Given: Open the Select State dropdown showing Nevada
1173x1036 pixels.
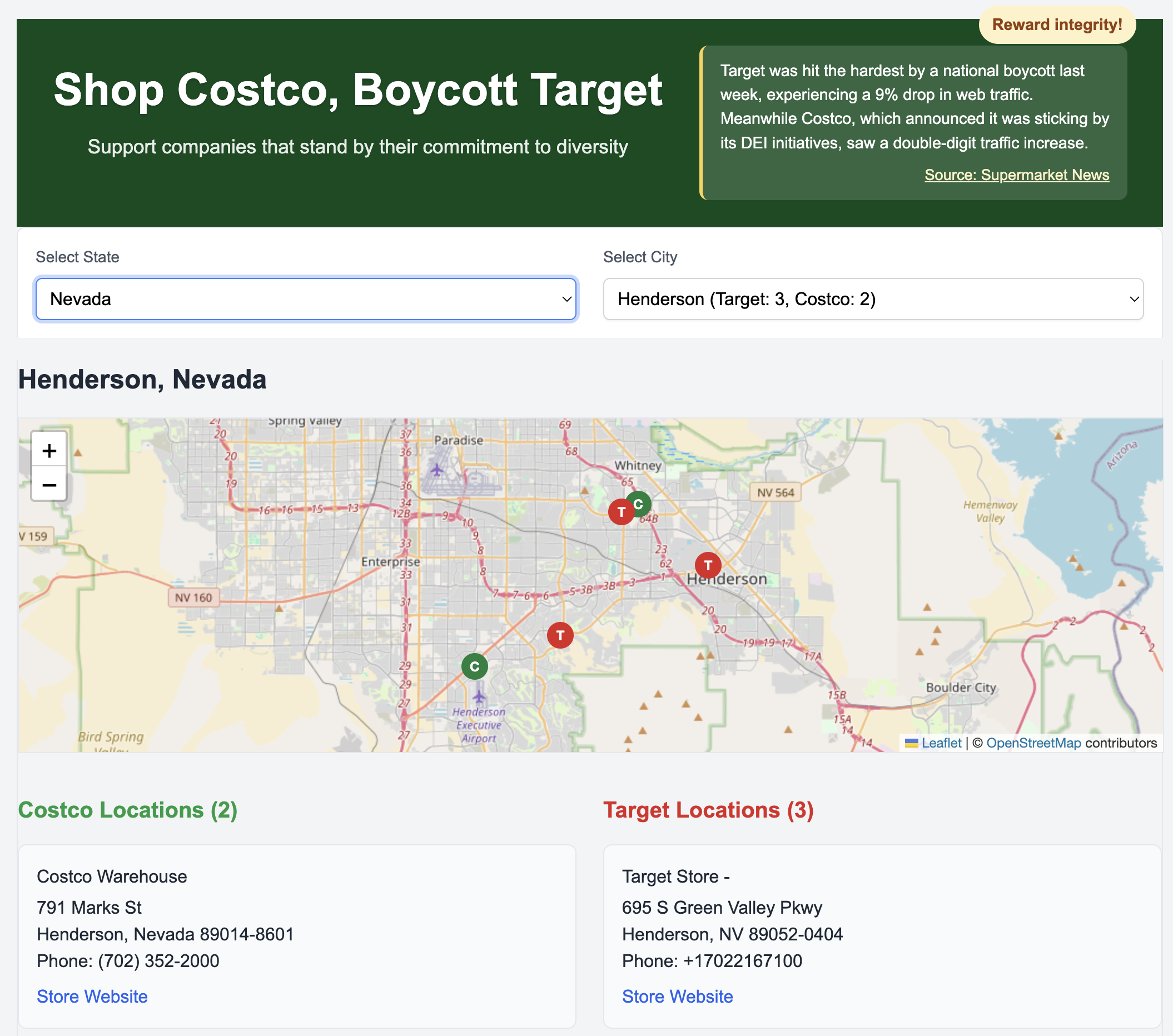Looking at the screenshot, I should tap(306, 299).
